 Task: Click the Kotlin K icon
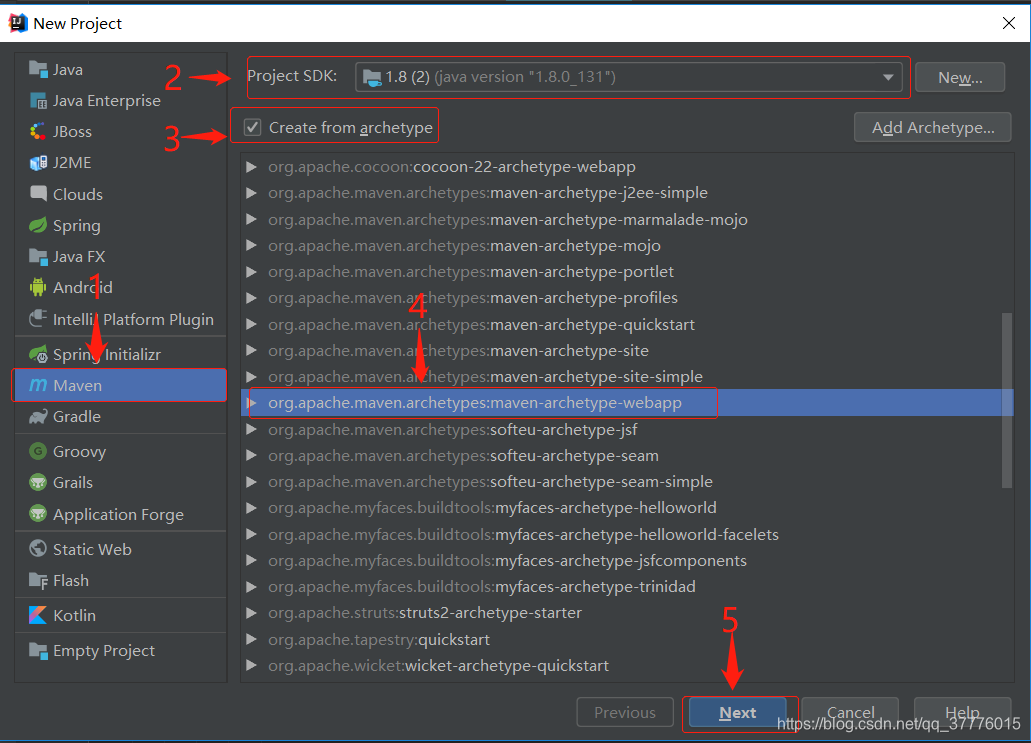coord(38,615)
